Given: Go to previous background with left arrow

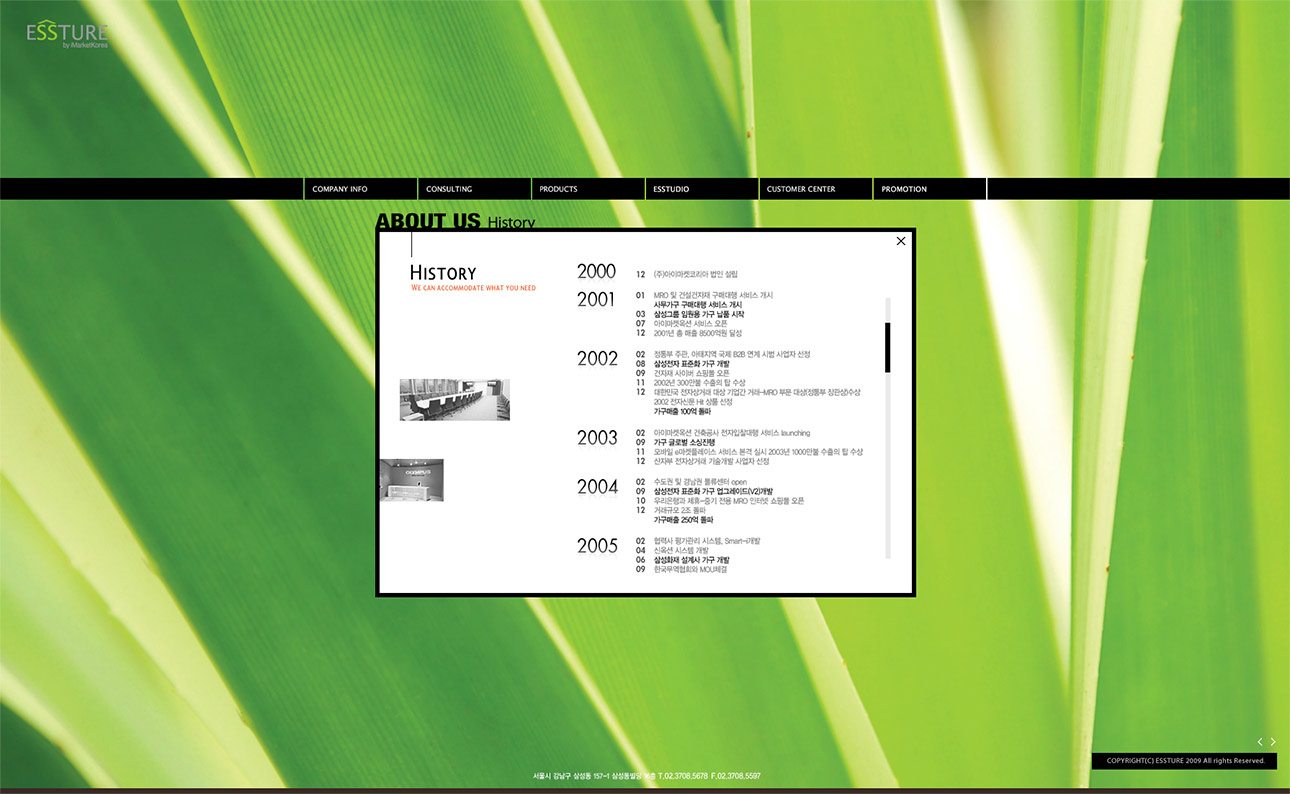Looking at the screenshot, I should (x=1260, y=742).
